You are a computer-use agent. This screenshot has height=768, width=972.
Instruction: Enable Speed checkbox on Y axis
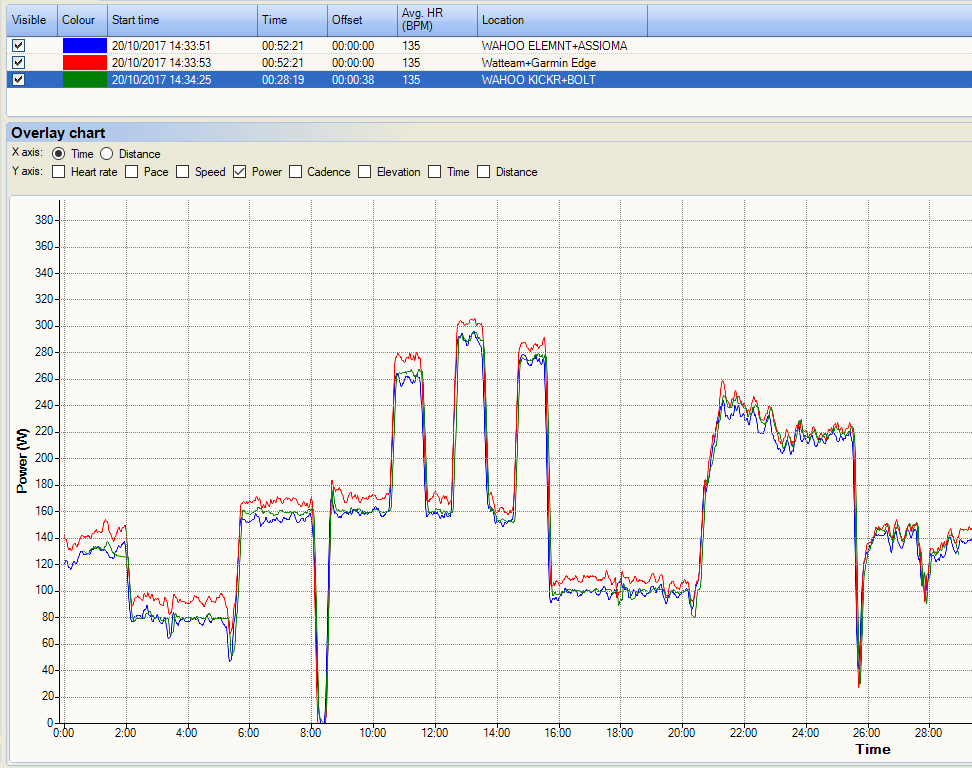point(182,172)
